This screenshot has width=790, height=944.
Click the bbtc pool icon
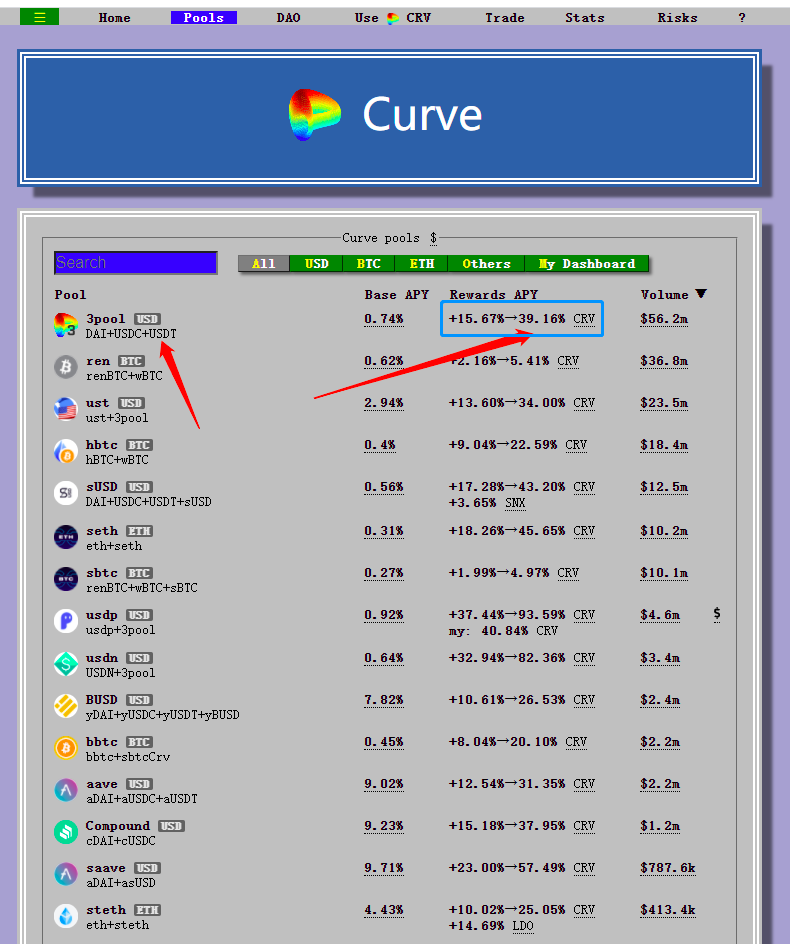pos(66,748)
